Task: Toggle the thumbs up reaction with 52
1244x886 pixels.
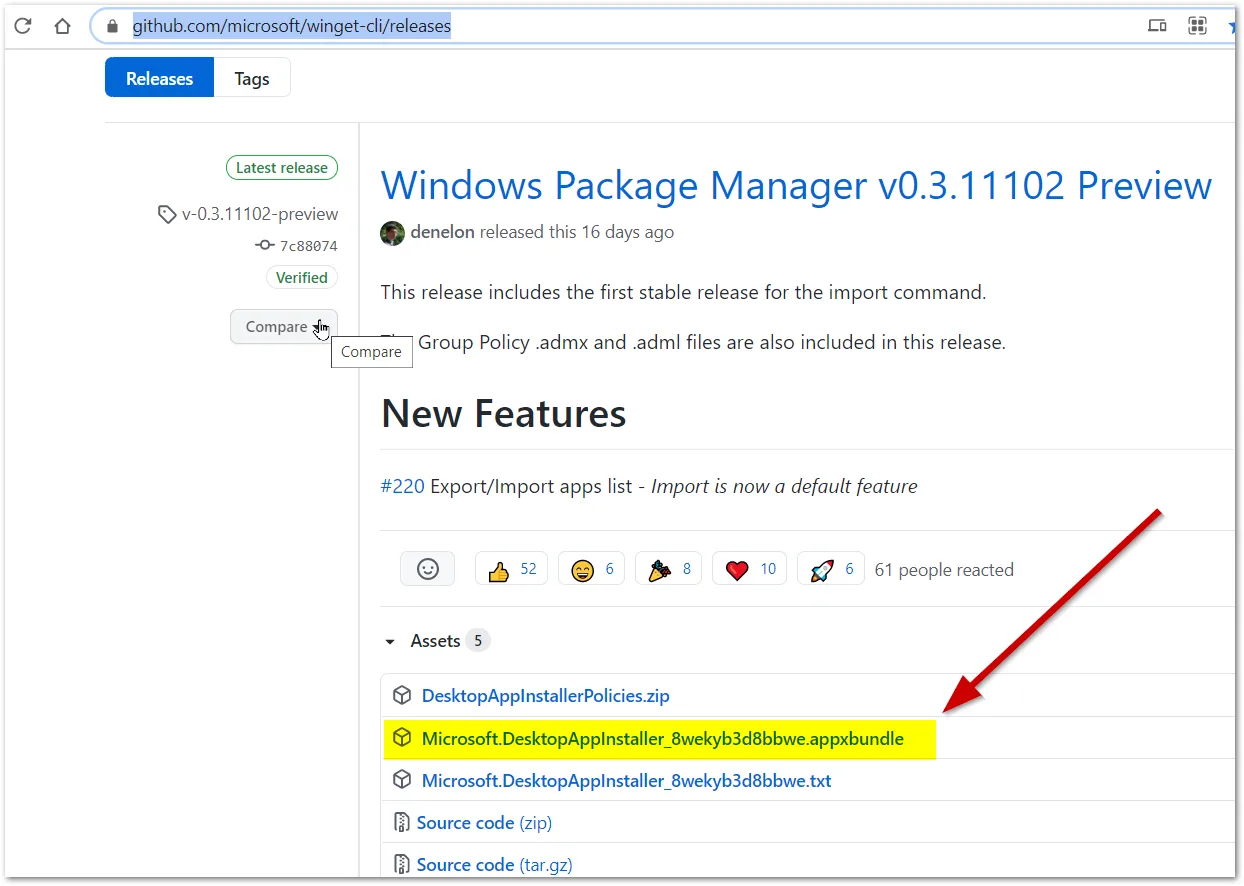Action: pos(512,569)
